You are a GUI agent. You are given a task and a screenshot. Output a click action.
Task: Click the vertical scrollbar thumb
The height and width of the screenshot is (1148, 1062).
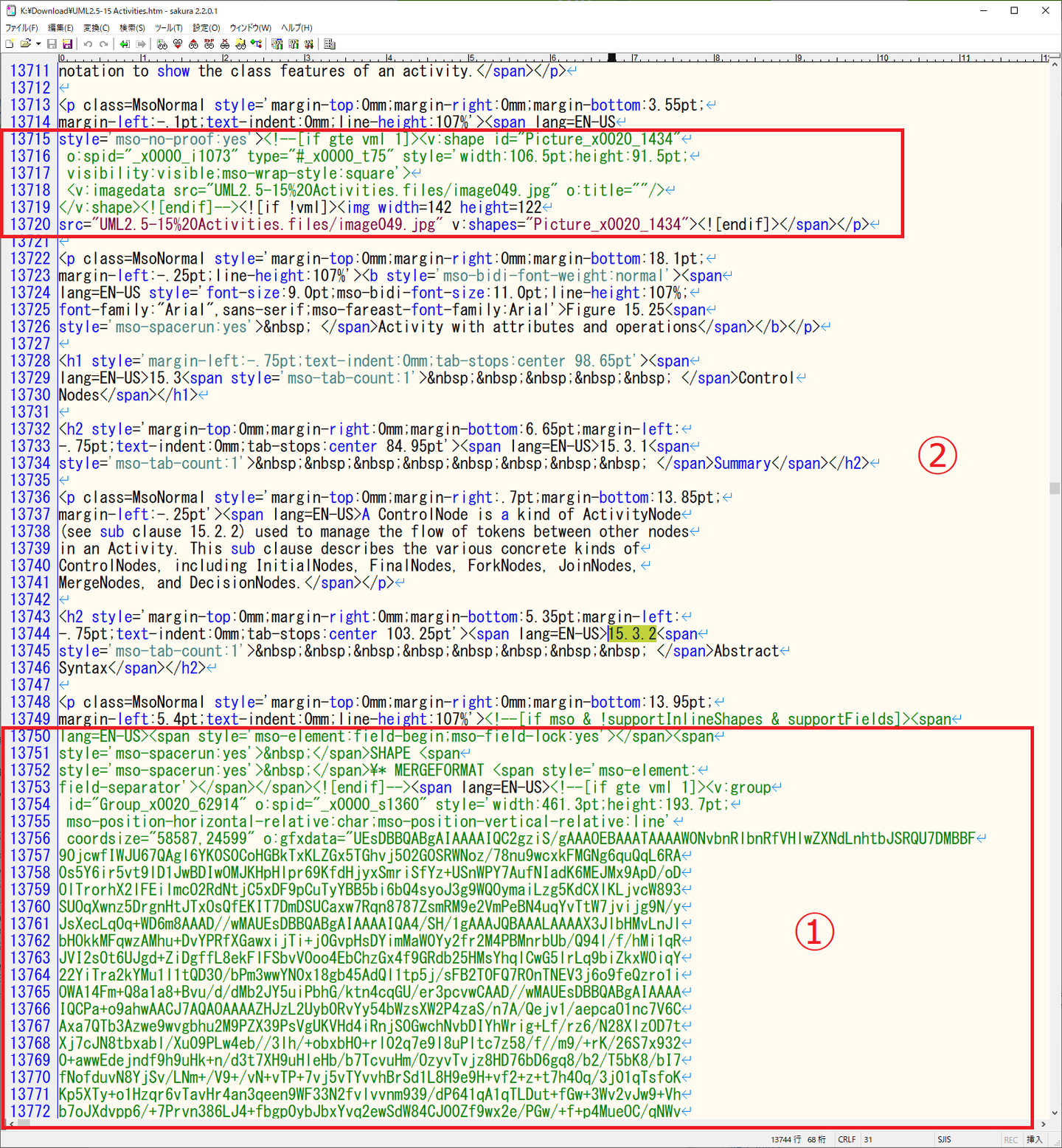[x=1055, y=488]
